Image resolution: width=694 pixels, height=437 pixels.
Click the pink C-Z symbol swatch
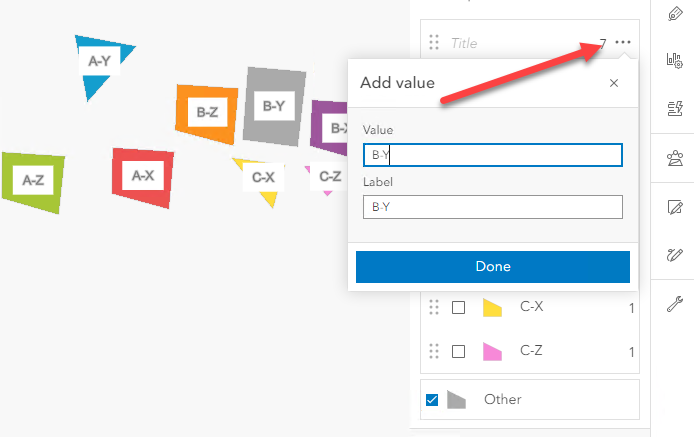click(492, 352)
